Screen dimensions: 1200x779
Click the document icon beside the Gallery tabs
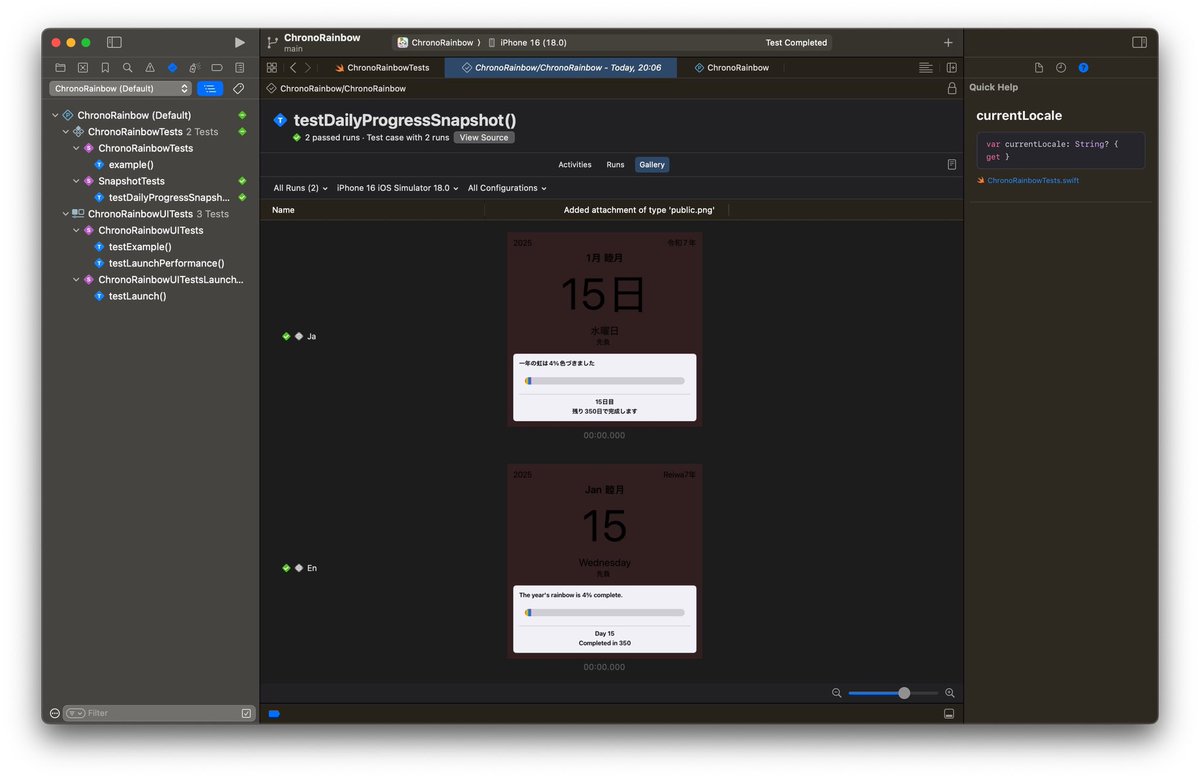point(952,164)
